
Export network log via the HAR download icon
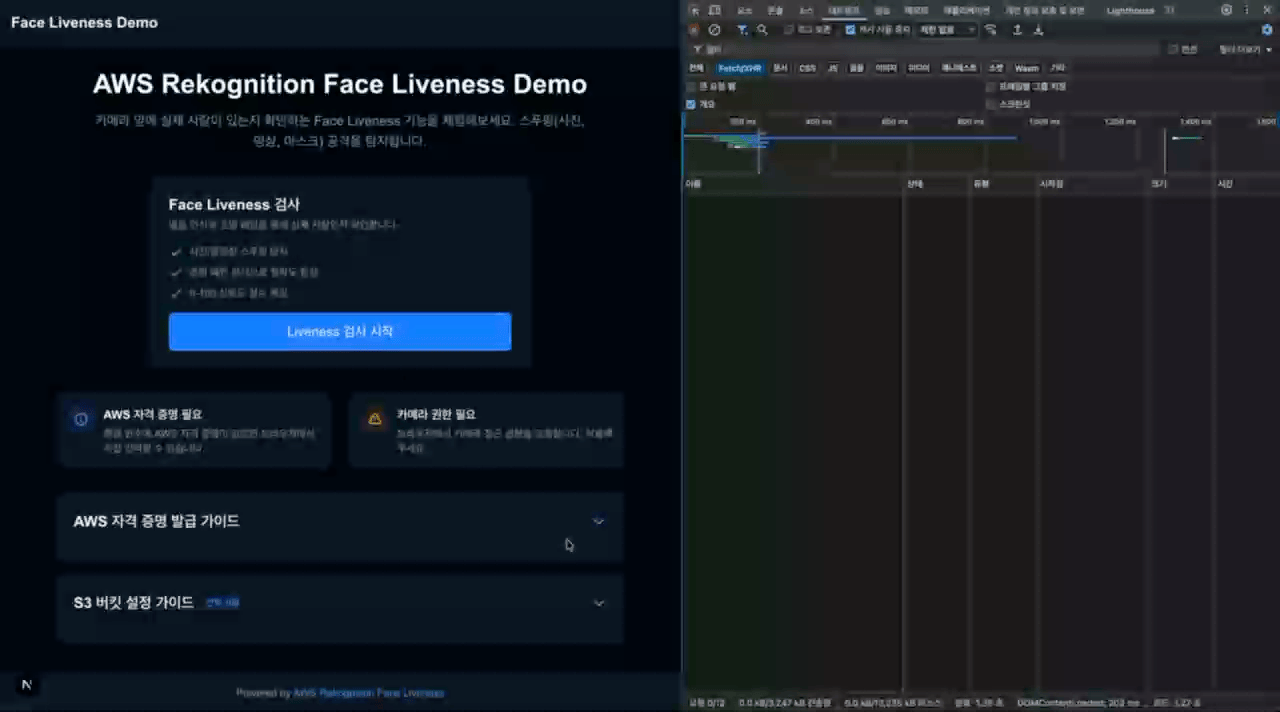1038,30
